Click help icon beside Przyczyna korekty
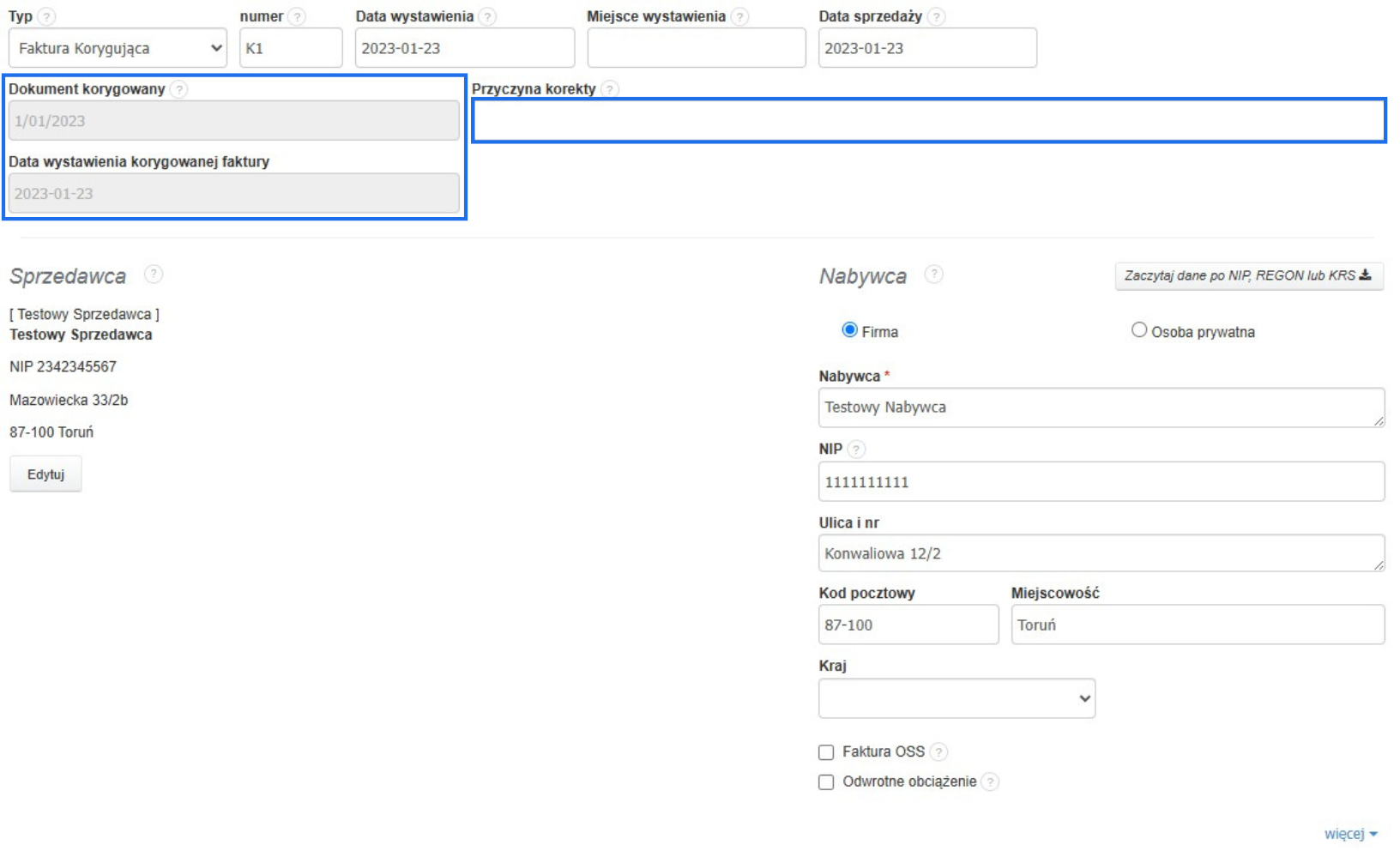The height and width of the screenshot is (851, 1400). click(609, 89)
